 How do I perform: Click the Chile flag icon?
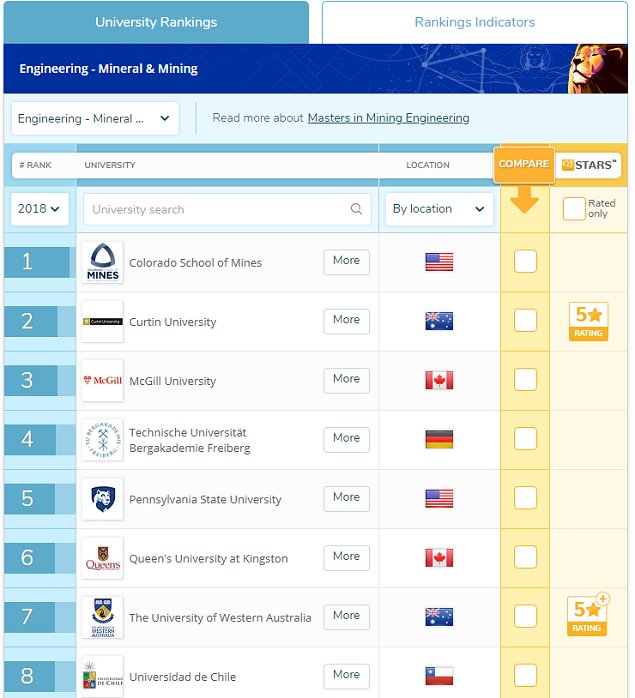point(439,676)
